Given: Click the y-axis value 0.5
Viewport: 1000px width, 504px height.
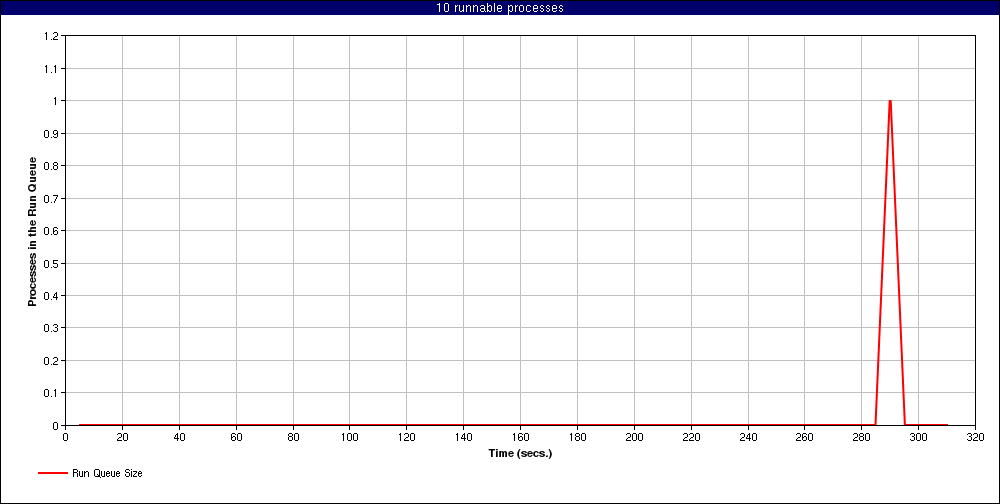Looking at the screenshot, I should coord(53,263).
